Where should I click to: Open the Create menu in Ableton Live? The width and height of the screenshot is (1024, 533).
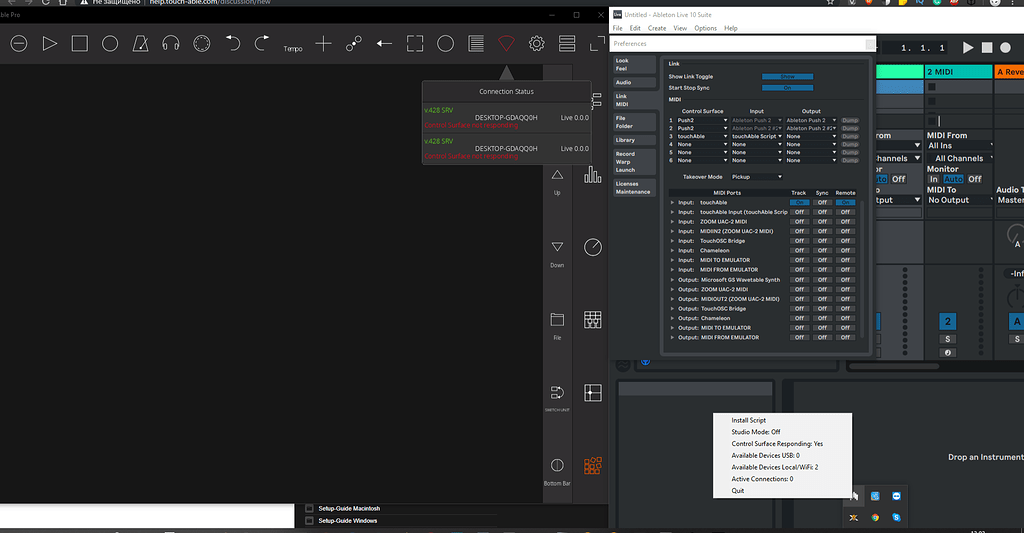657,28
